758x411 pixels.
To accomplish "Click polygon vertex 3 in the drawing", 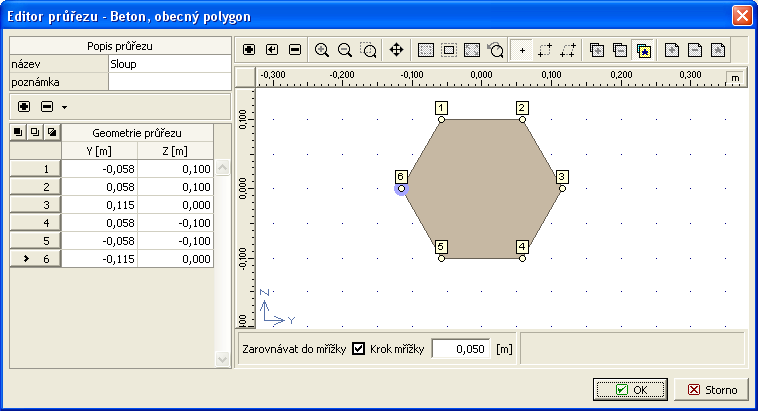I will (562, 188).
